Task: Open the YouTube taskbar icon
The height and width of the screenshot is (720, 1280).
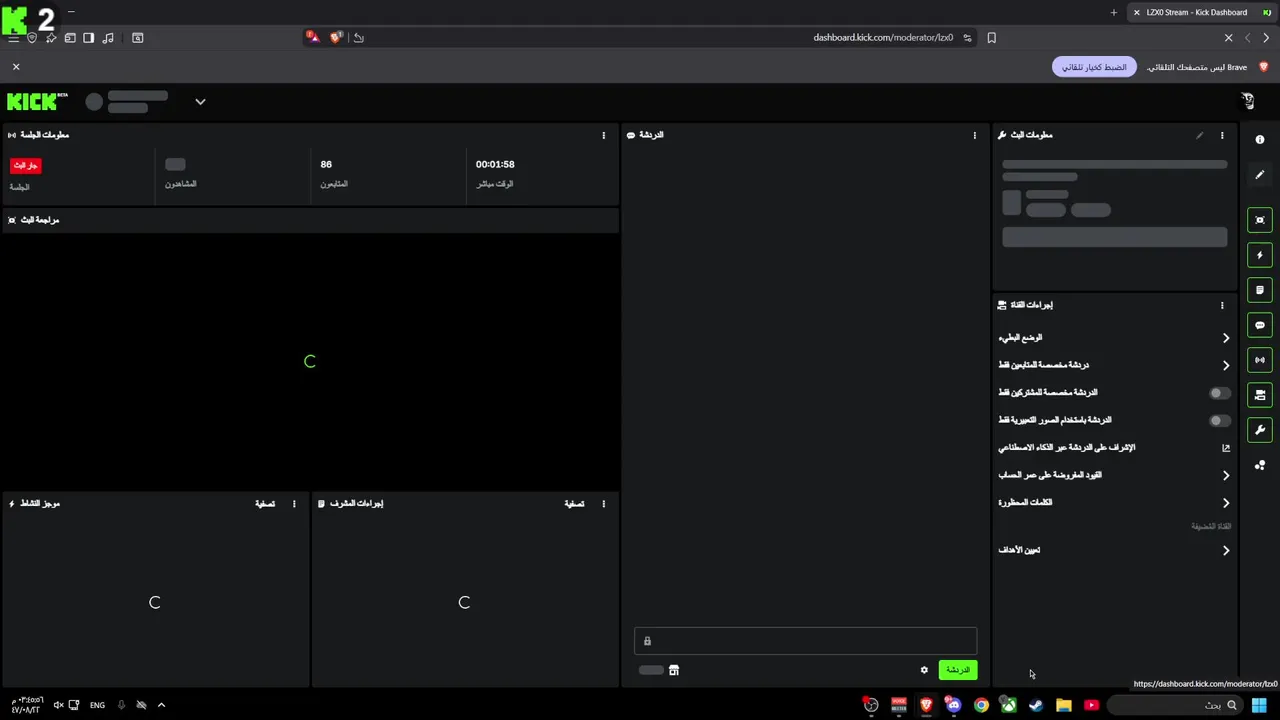Action: (1091, 705)
